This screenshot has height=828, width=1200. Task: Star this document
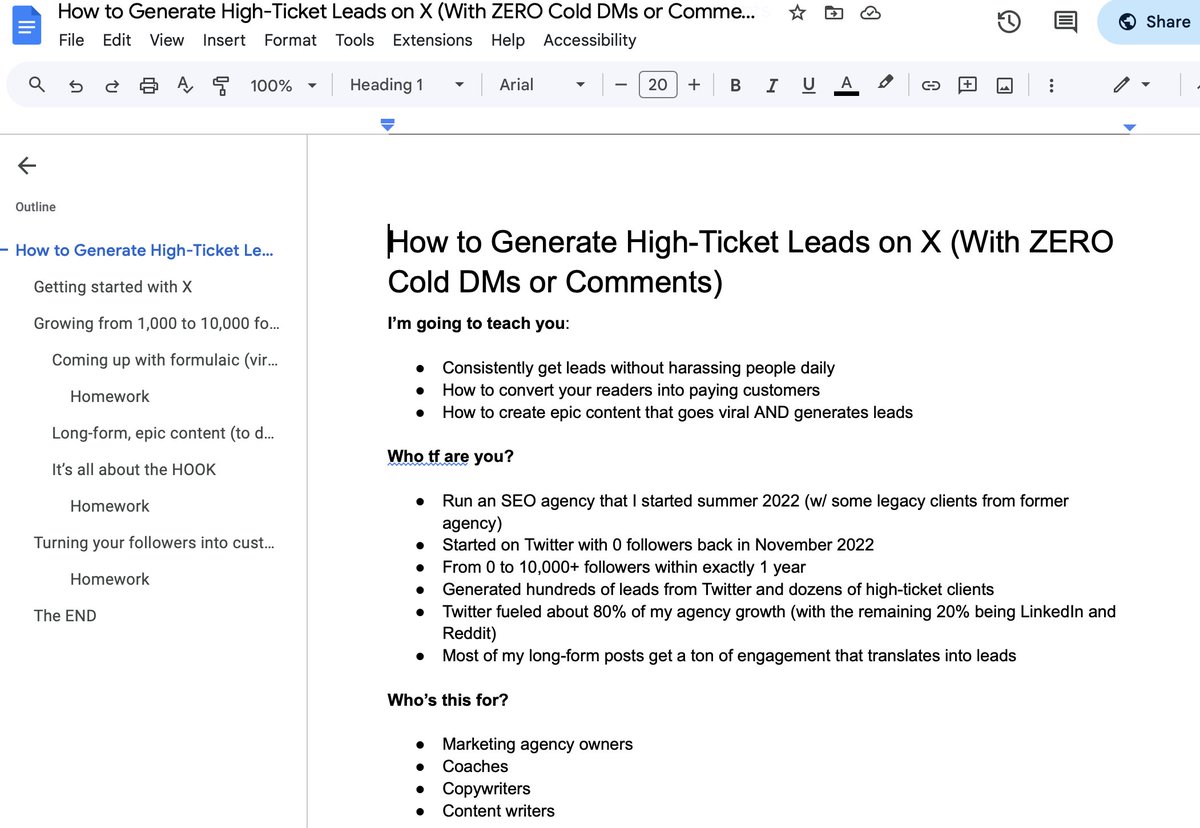pyautogui.click(x=797, y=13)
